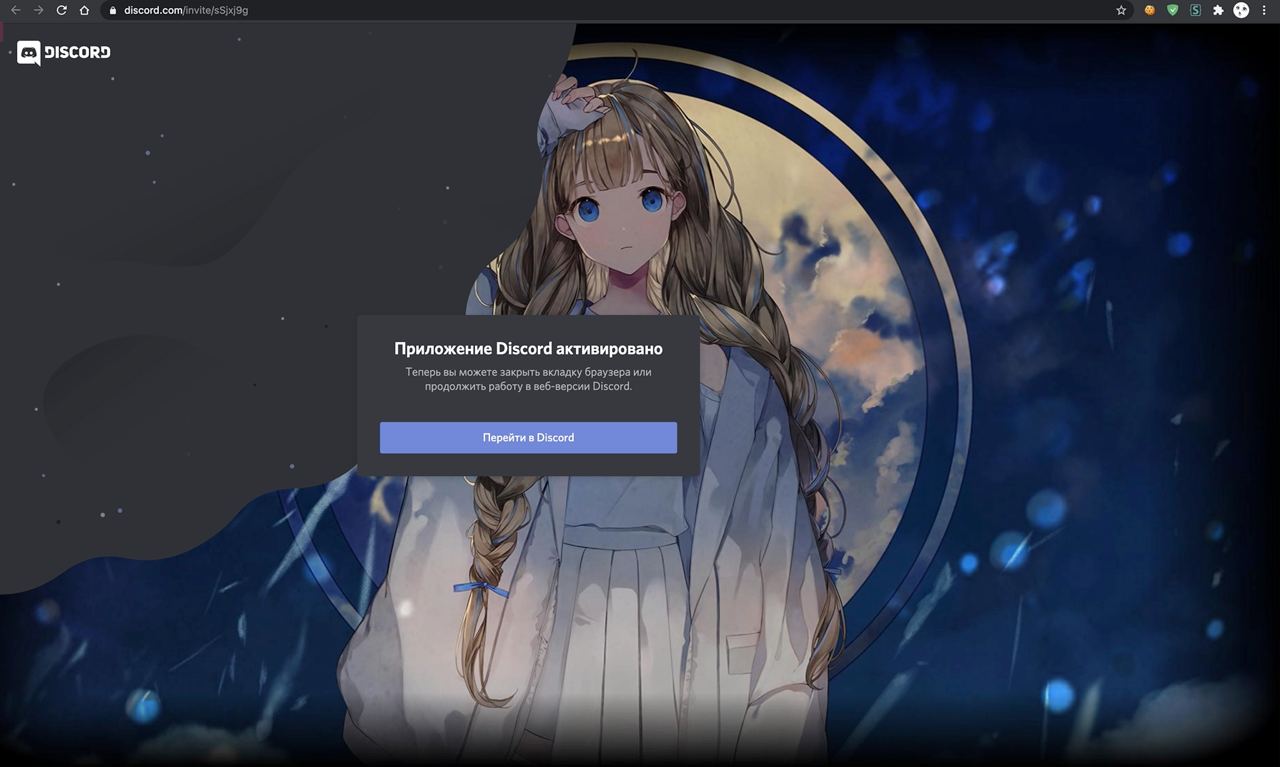1280x767 pixels.
Task: Click the 'Перейти в Discord' button
Action: tap(528, 437)
